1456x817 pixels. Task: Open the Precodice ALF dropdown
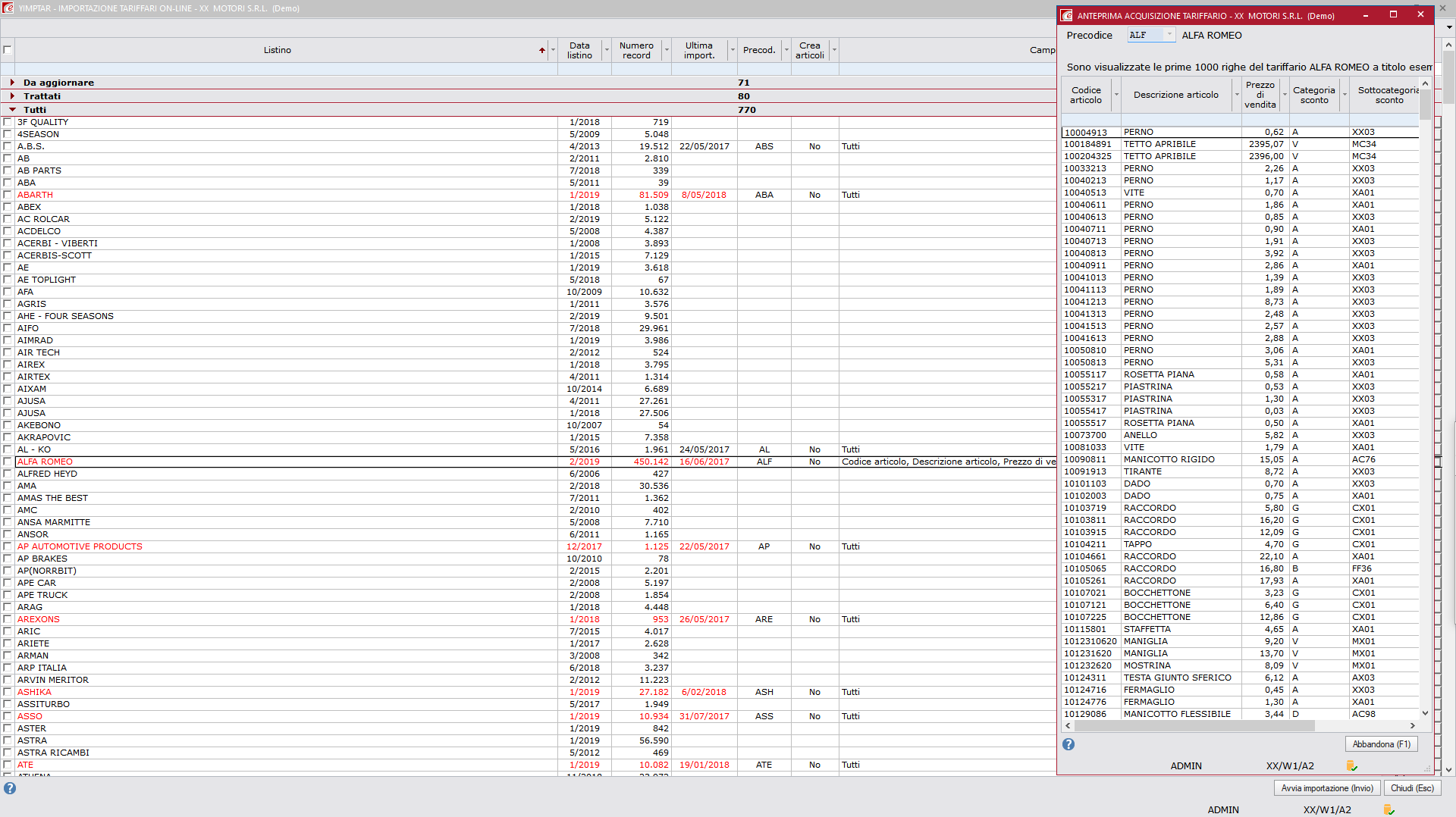pyautogui.click(x=1169, y=35)
